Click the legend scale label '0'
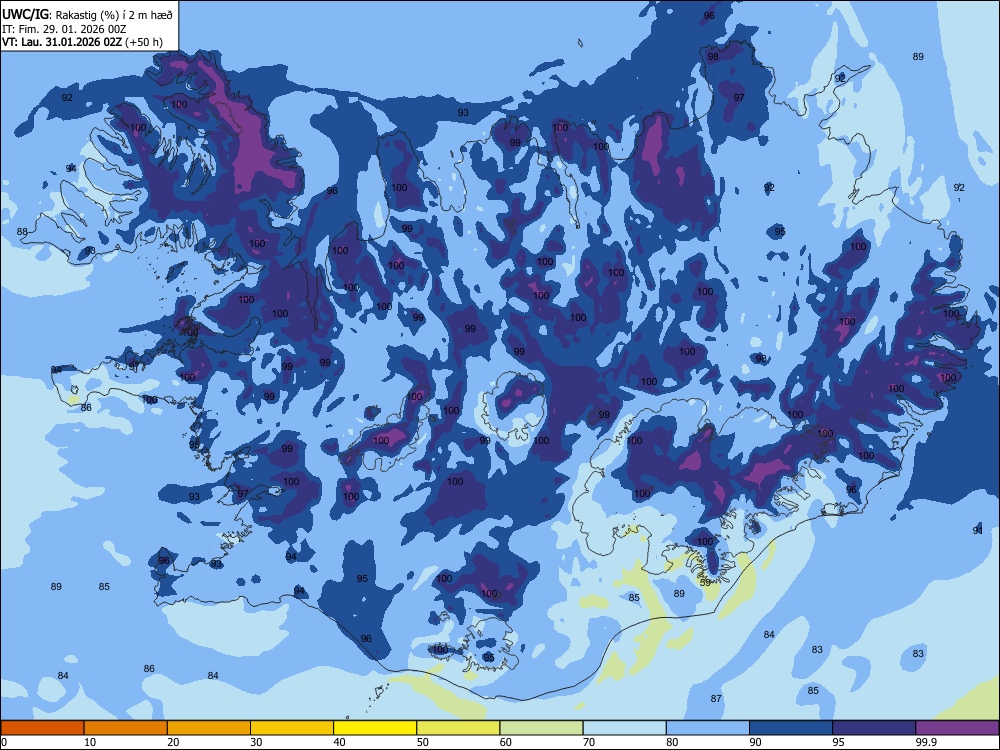 4,742
